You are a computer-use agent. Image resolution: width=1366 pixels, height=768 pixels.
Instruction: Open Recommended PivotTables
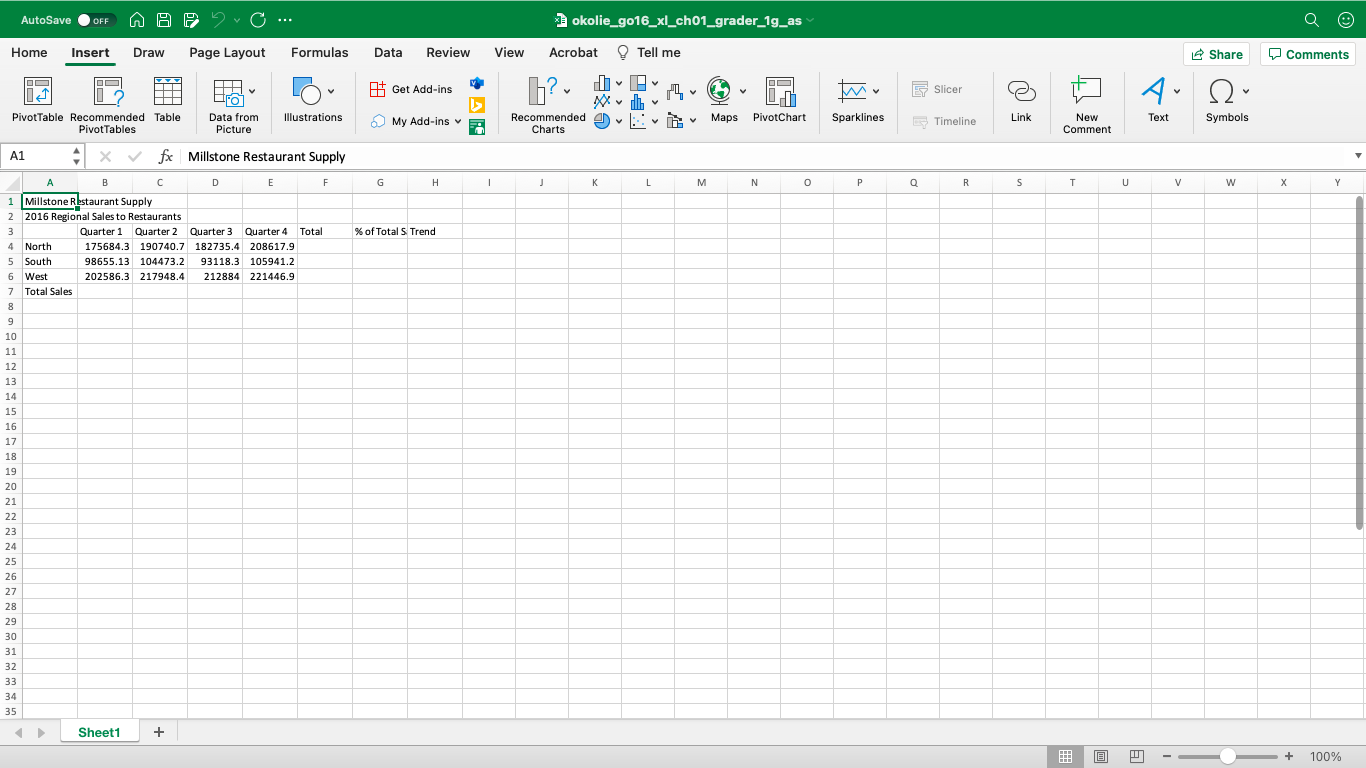point(107,106)
